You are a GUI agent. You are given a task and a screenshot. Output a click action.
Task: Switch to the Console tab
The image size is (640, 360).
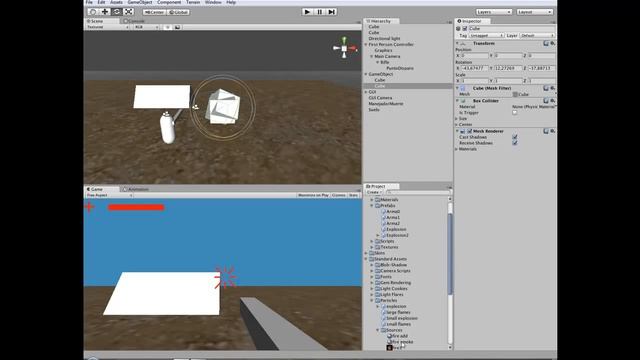pos(134,21)
